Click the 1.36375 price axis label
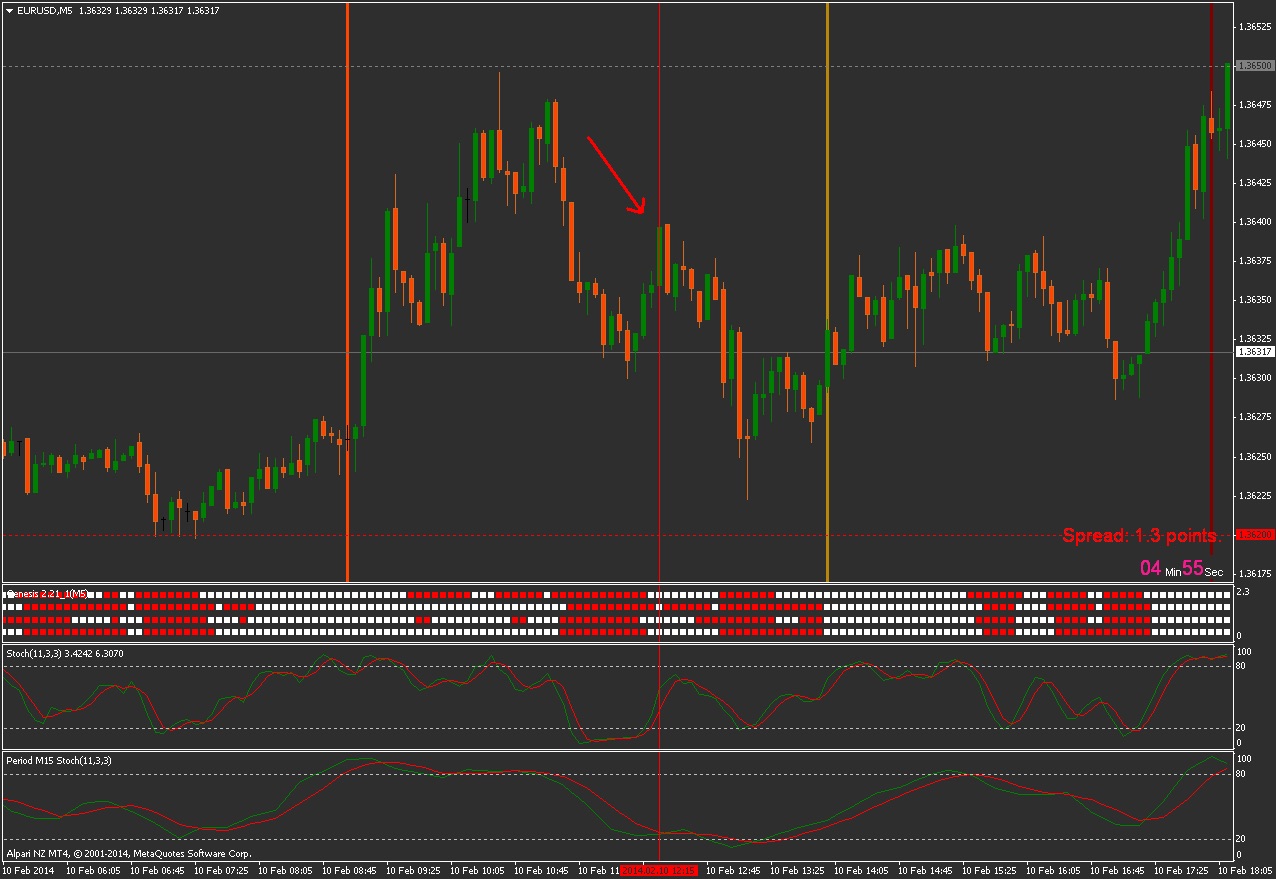 [x=1254, y=260]
